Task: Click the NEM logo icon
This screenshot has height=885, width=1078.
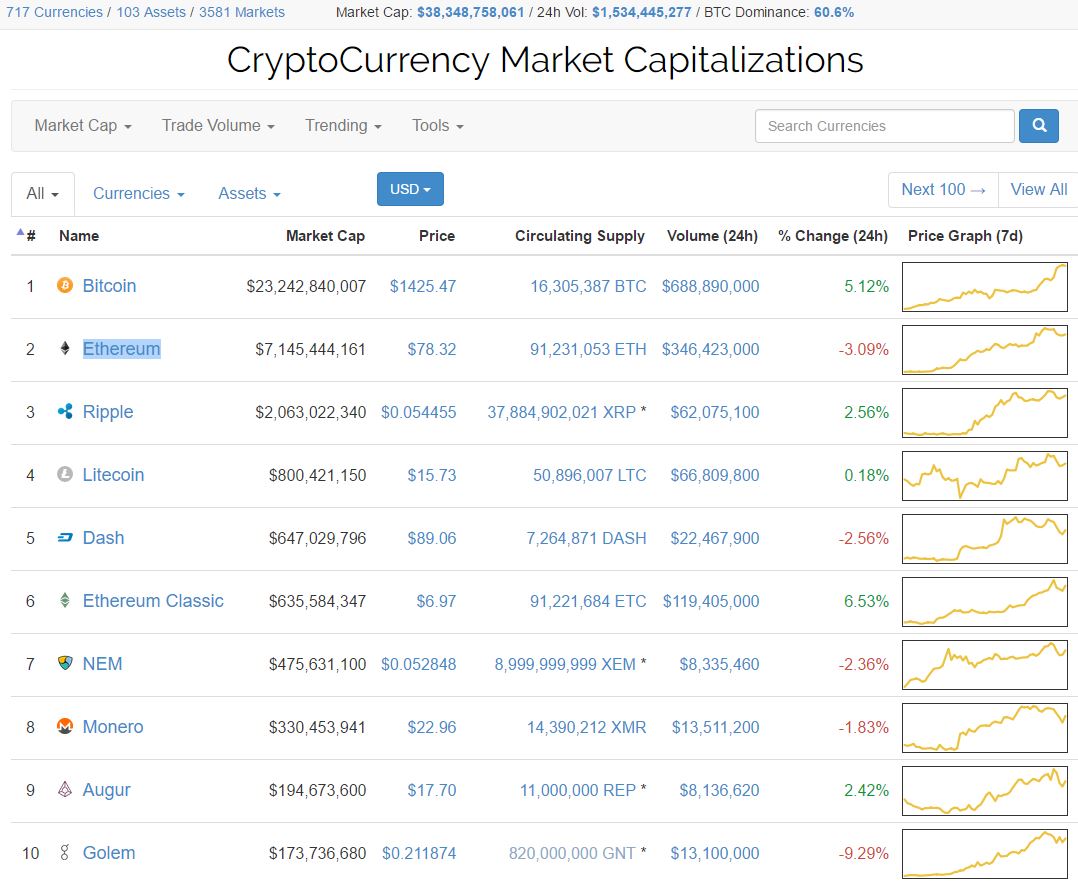Action: (65, 664)
